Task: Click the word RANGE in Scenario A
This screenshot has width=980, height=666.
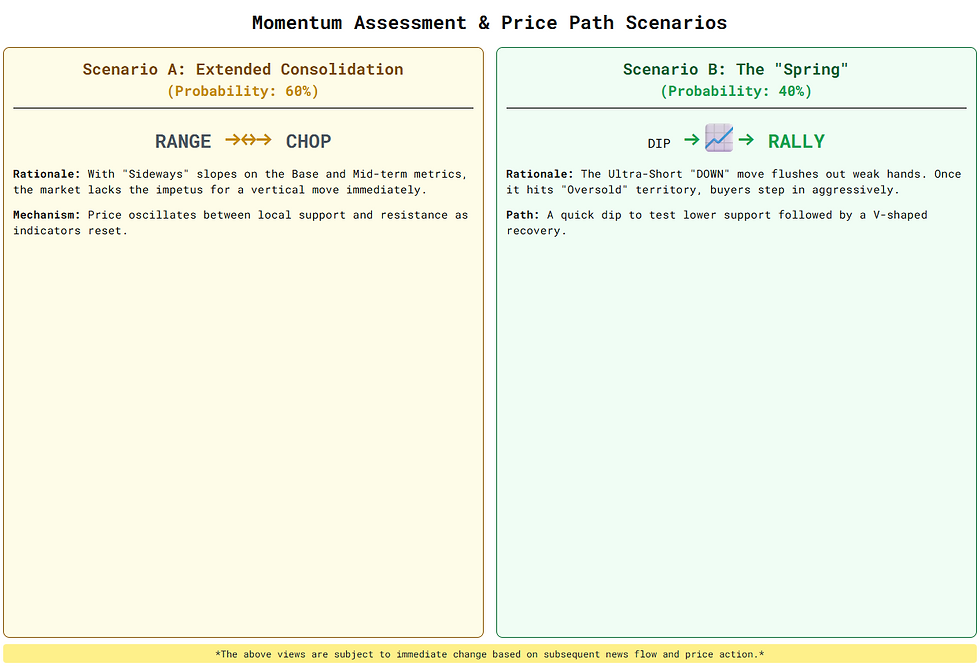Action: click(x=183, y=141)
